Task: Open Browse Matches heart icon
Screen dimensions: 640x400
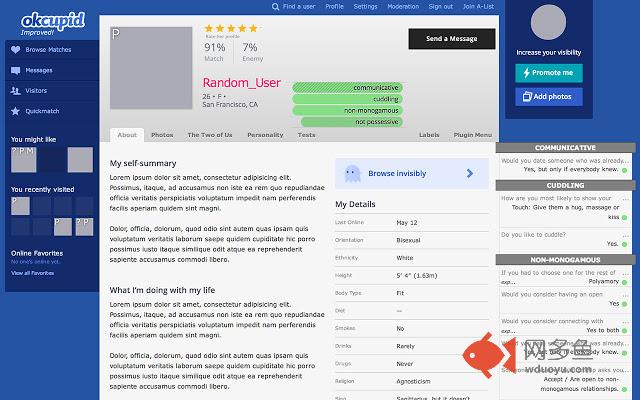Action: (x=16, y=50)
